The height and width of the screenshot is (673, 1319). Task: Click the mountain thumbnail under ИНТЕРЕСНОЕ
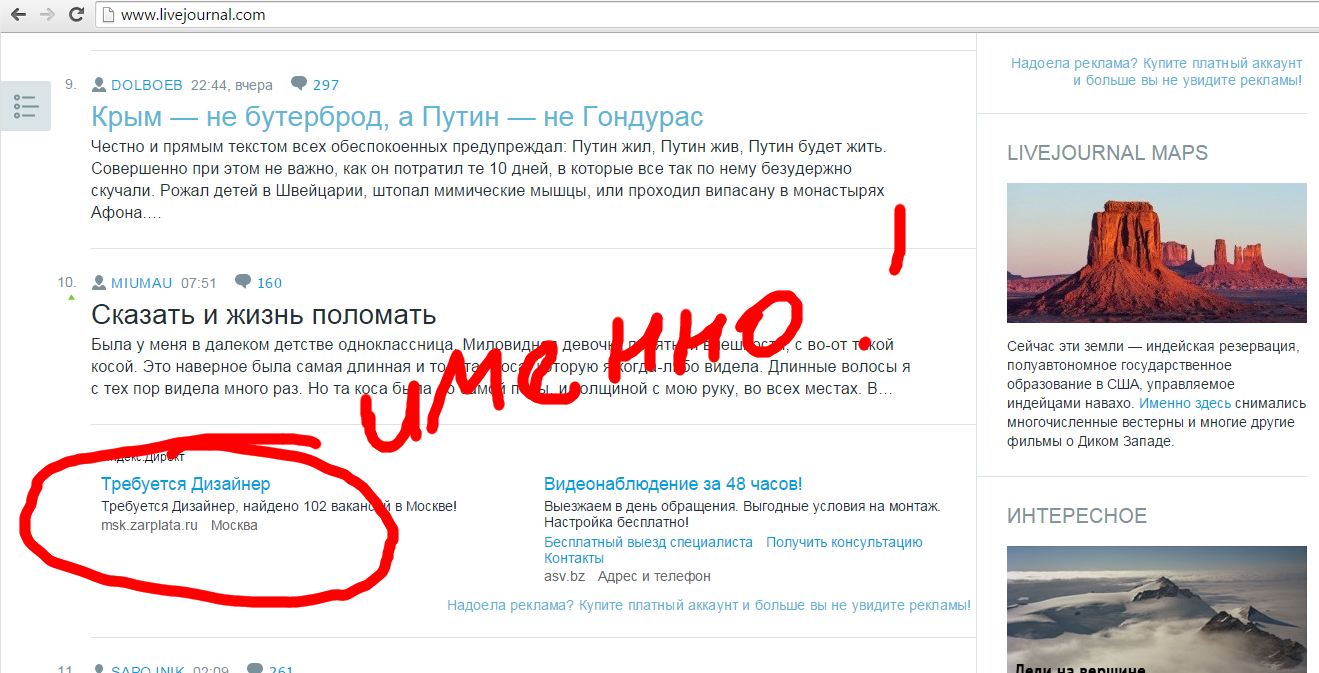[1156, 608]
